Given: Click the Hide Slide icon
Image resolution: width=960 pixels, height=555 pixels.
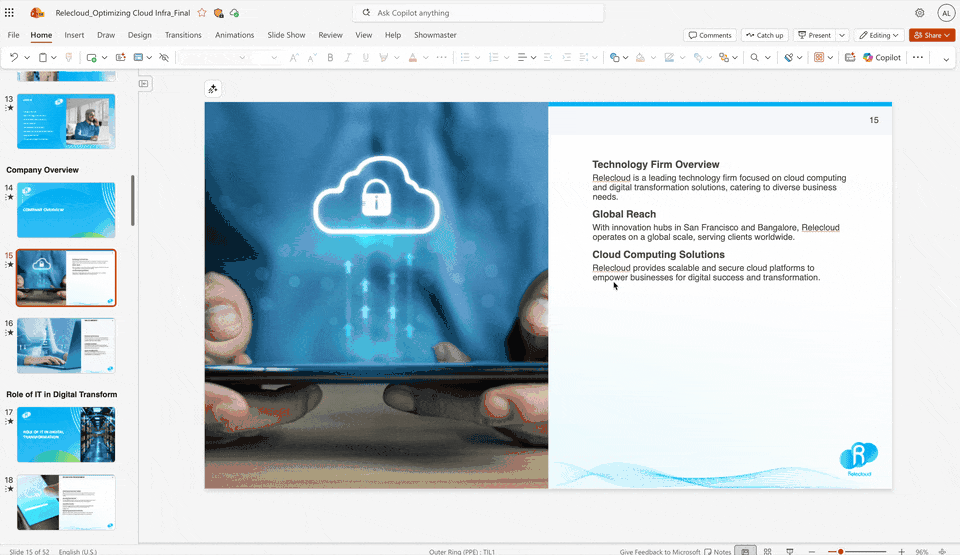Looking at the screenshot, I should click(x=164, y=57).
